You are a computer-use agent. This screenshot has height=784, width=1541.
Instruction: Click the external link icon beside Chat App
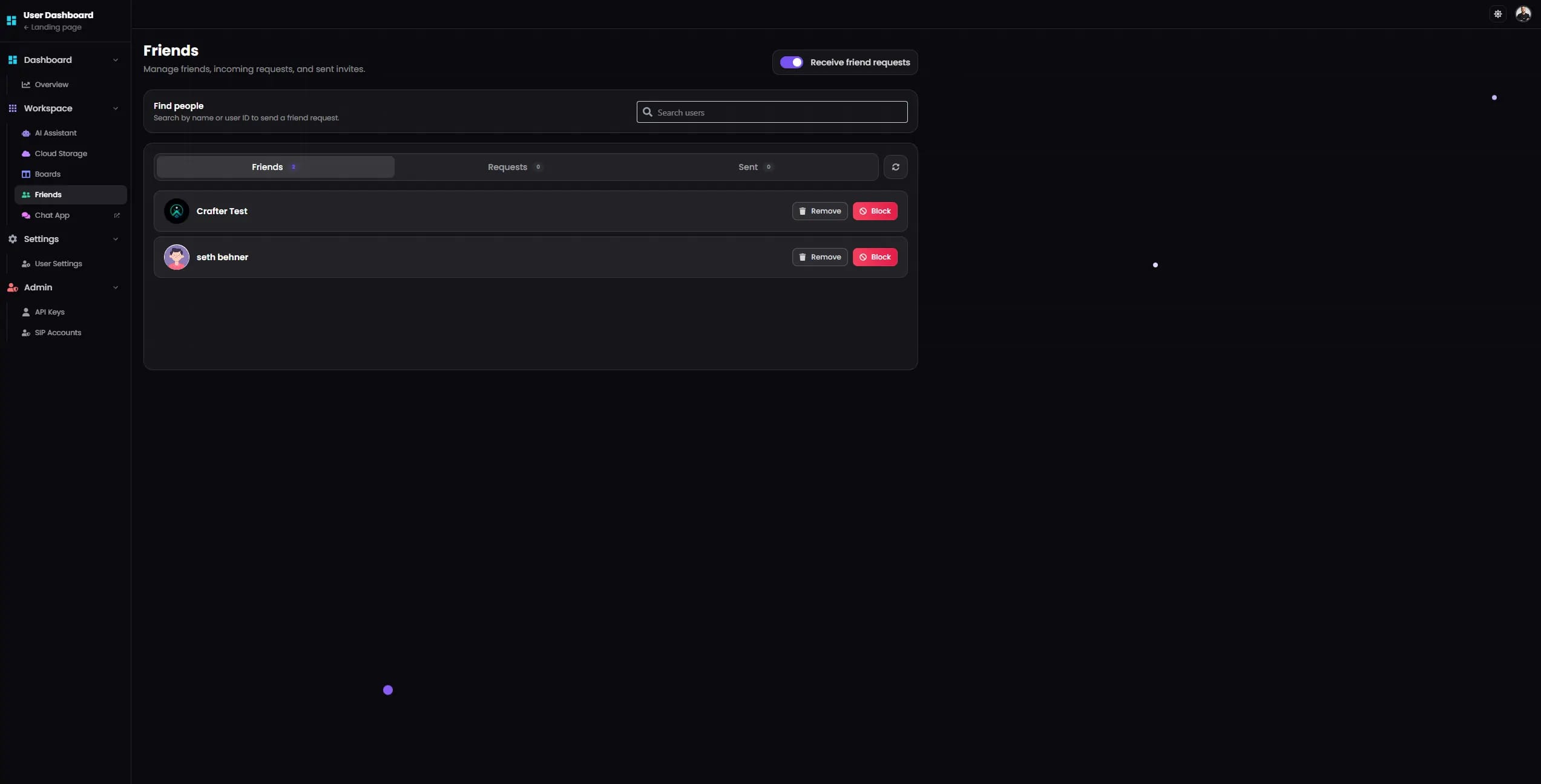click(x=117, y=215)
